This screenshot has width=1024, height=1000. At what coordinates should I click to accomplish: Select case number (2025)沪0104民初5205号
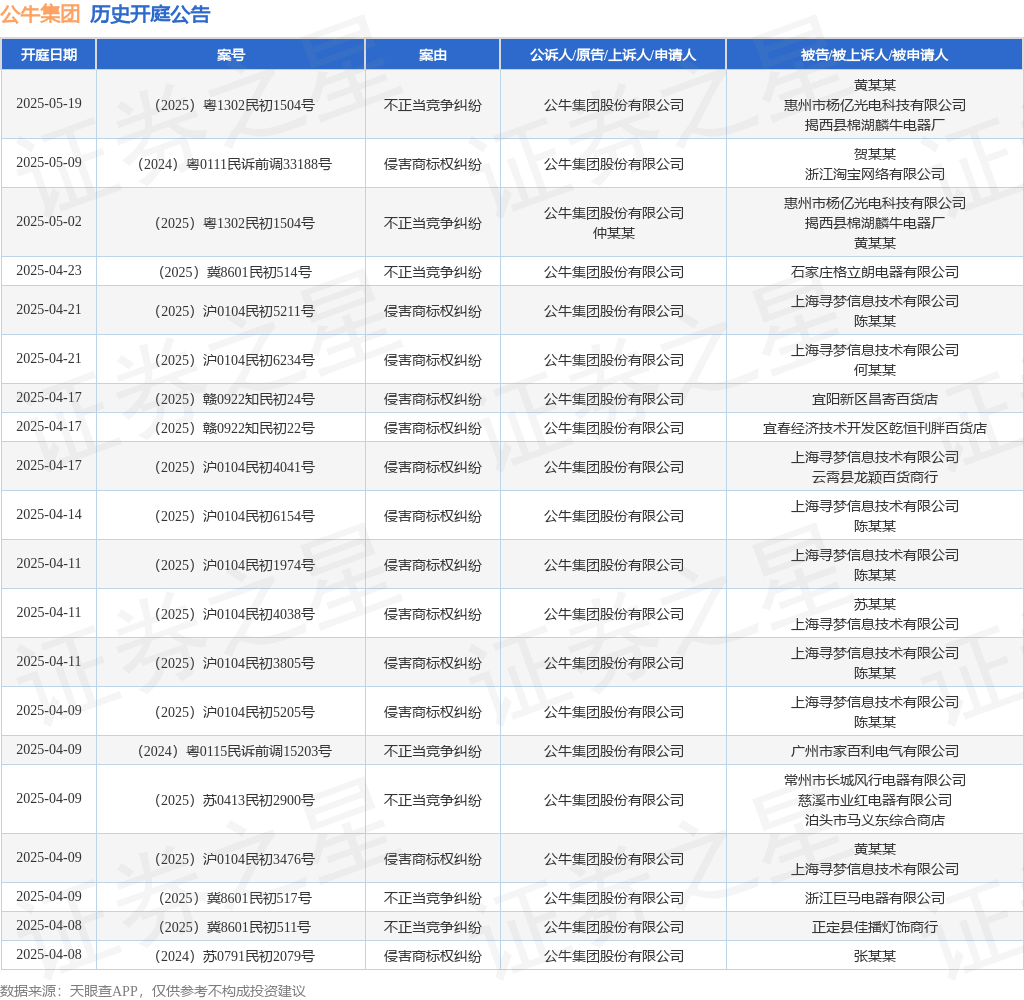(x=234, y=712)
